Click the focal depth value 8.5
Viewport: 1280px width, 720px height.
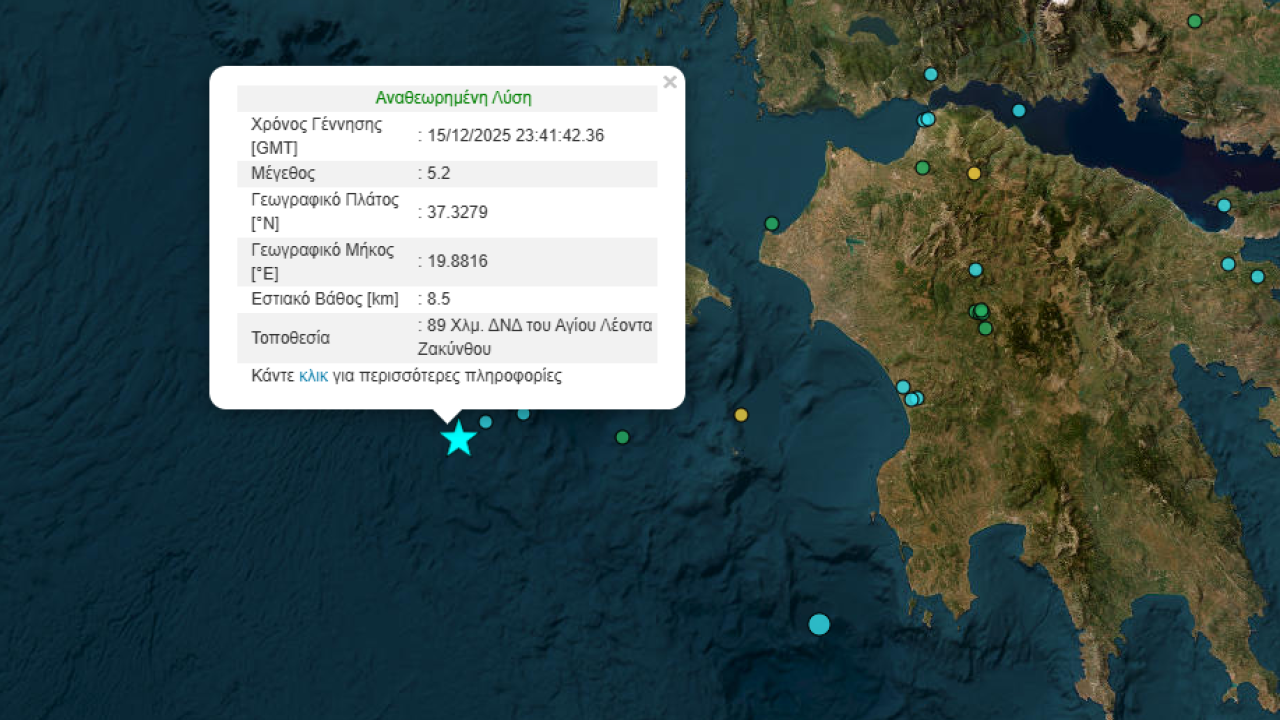(x=438, y=298)
